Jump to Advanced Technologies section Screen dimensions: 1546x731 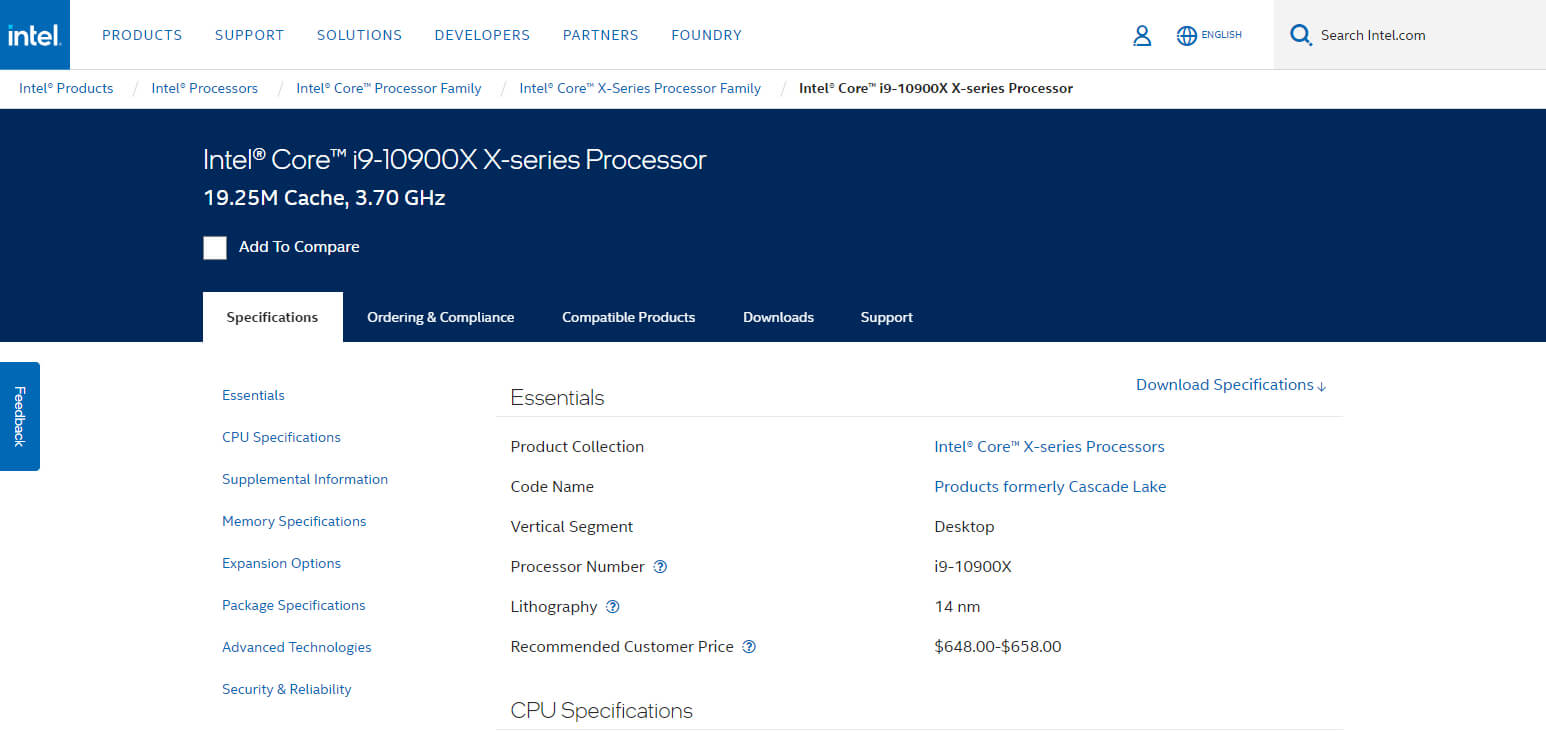[x=296, y=647]
